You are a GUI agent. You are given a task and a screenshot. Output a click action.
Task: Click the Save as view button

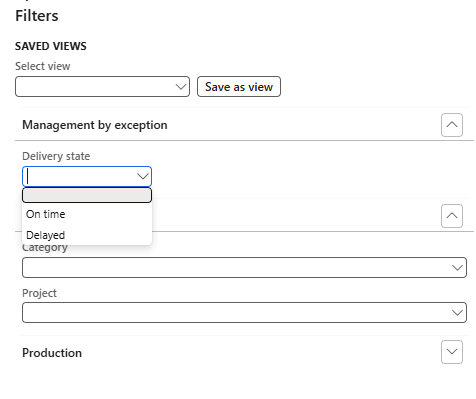pyautogui.click(x=239, y=87)
